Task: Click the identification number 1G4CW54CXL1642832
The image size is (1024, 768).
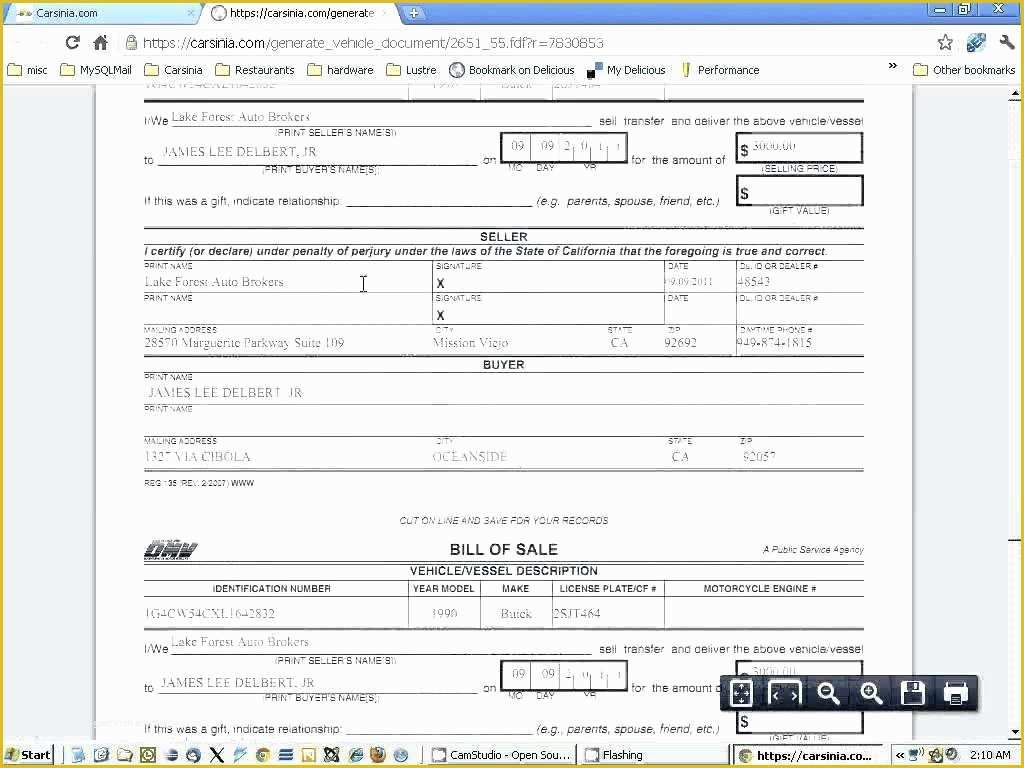Action: click(x=210, y=613)
